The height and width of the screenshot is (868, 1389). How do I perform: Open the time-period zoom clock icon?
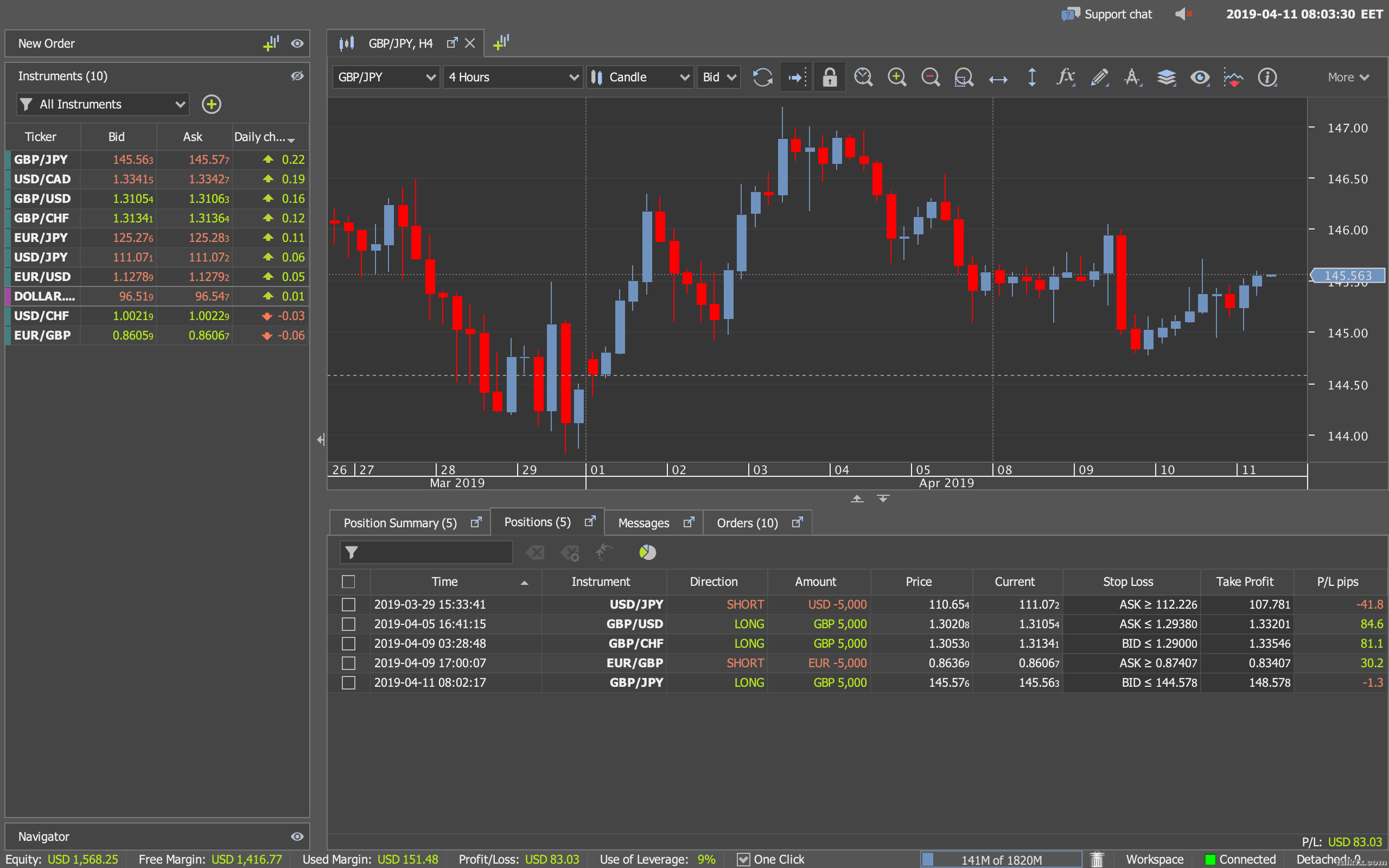[x=863, y=77]
